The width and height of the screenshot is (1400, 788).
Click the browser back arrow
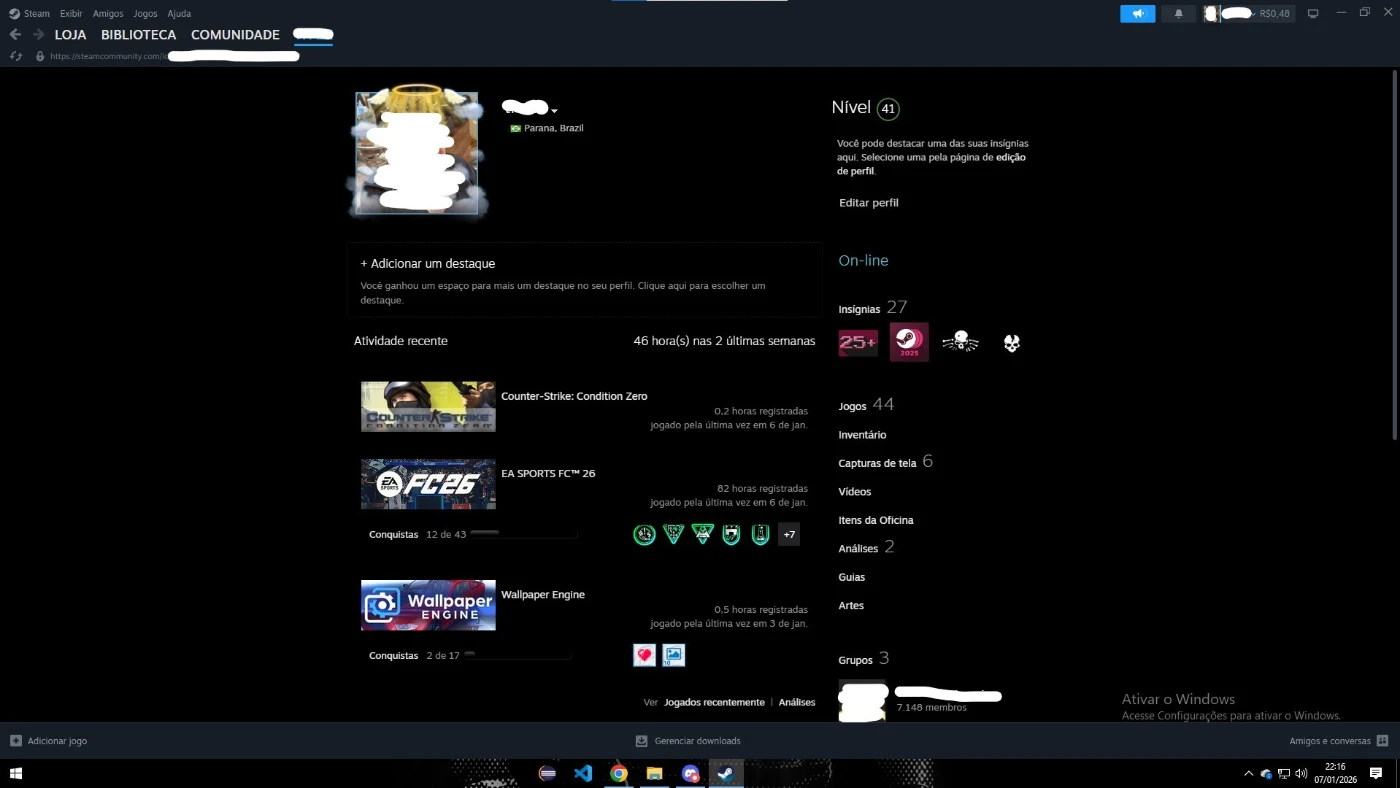click(15, 35)
